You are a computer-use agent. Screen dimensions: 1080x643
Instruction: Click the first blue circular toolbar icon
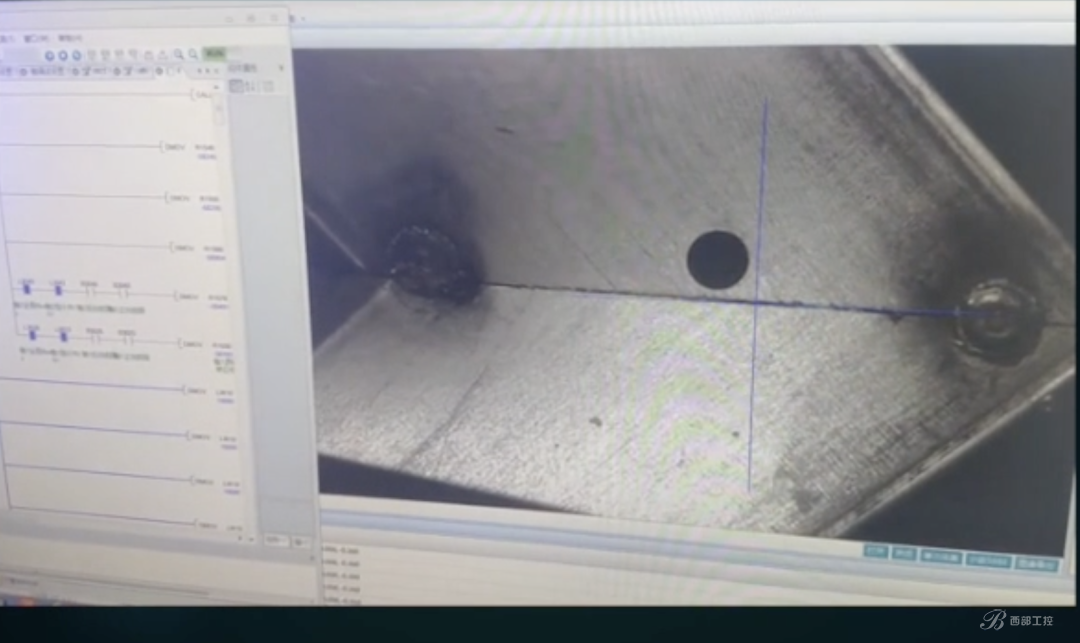pos(50,56)
